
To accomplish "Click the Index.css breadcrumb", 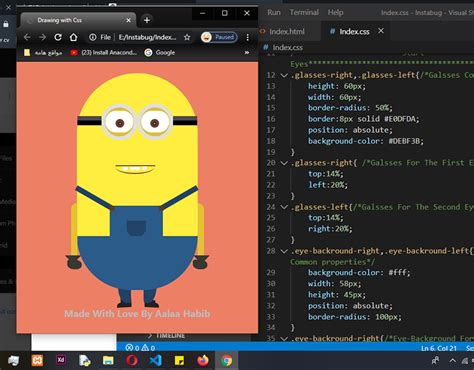I will click(287, 47).
